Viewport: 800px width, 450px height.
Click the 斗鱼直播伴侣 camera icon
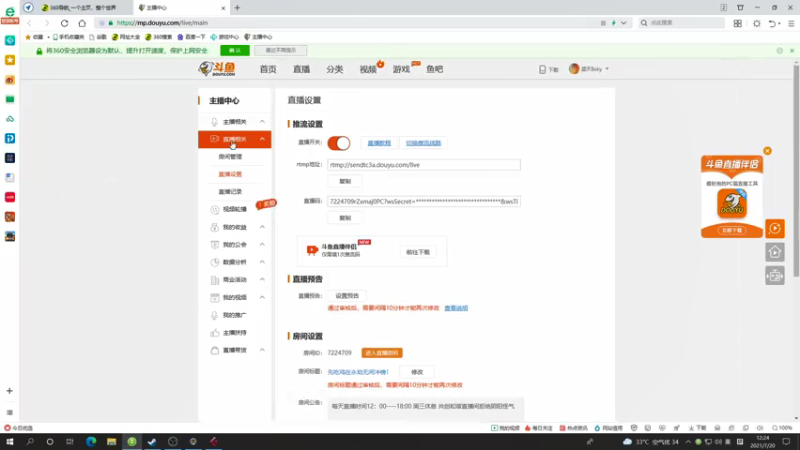312,250
